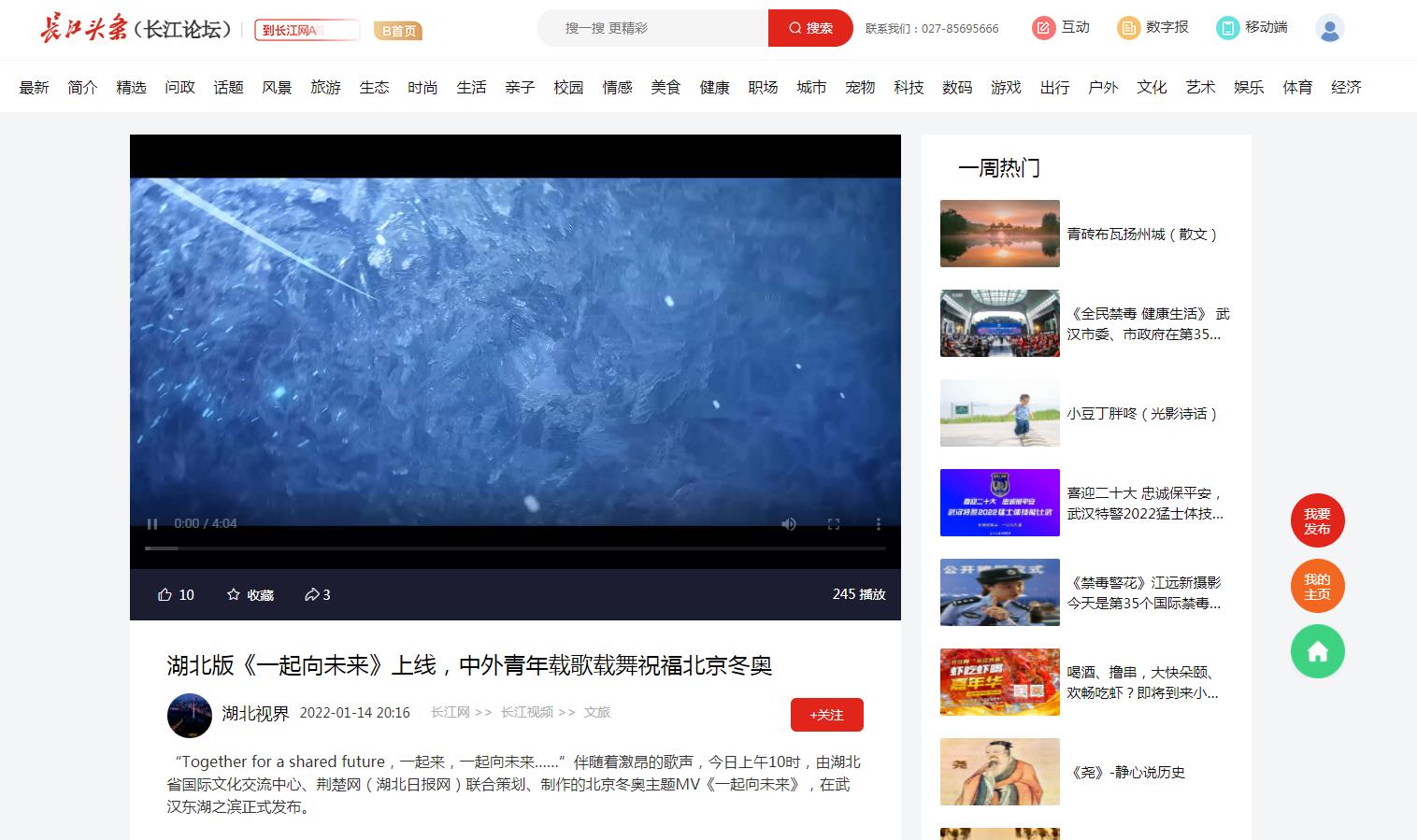The width and height of the screenshot is (1417, 840).
Task: Click the red 搜索 search button
Action: [x=810, y=28]
